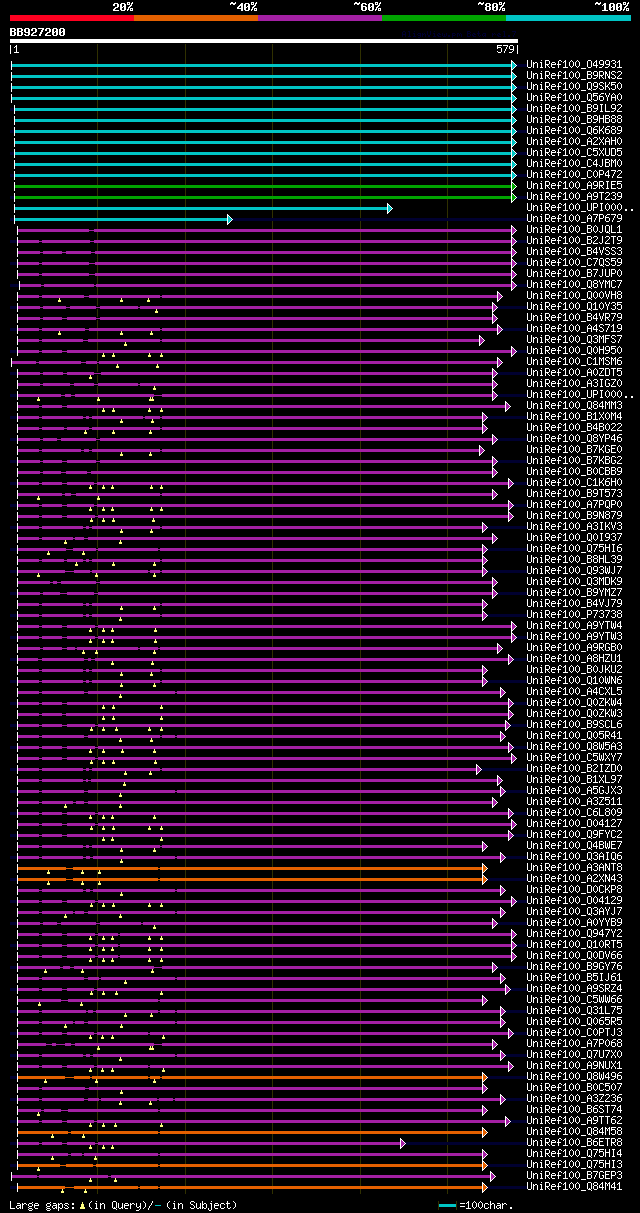Click the UniRef100_Q8W496 label
The width and height of the screenshot is (640, 1213).
point(574,1076)
